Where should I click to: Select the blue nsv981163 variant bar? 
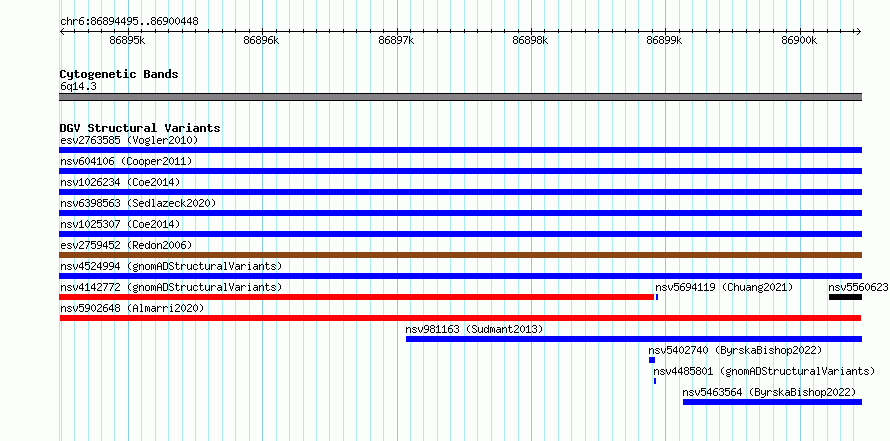(633, 339)
